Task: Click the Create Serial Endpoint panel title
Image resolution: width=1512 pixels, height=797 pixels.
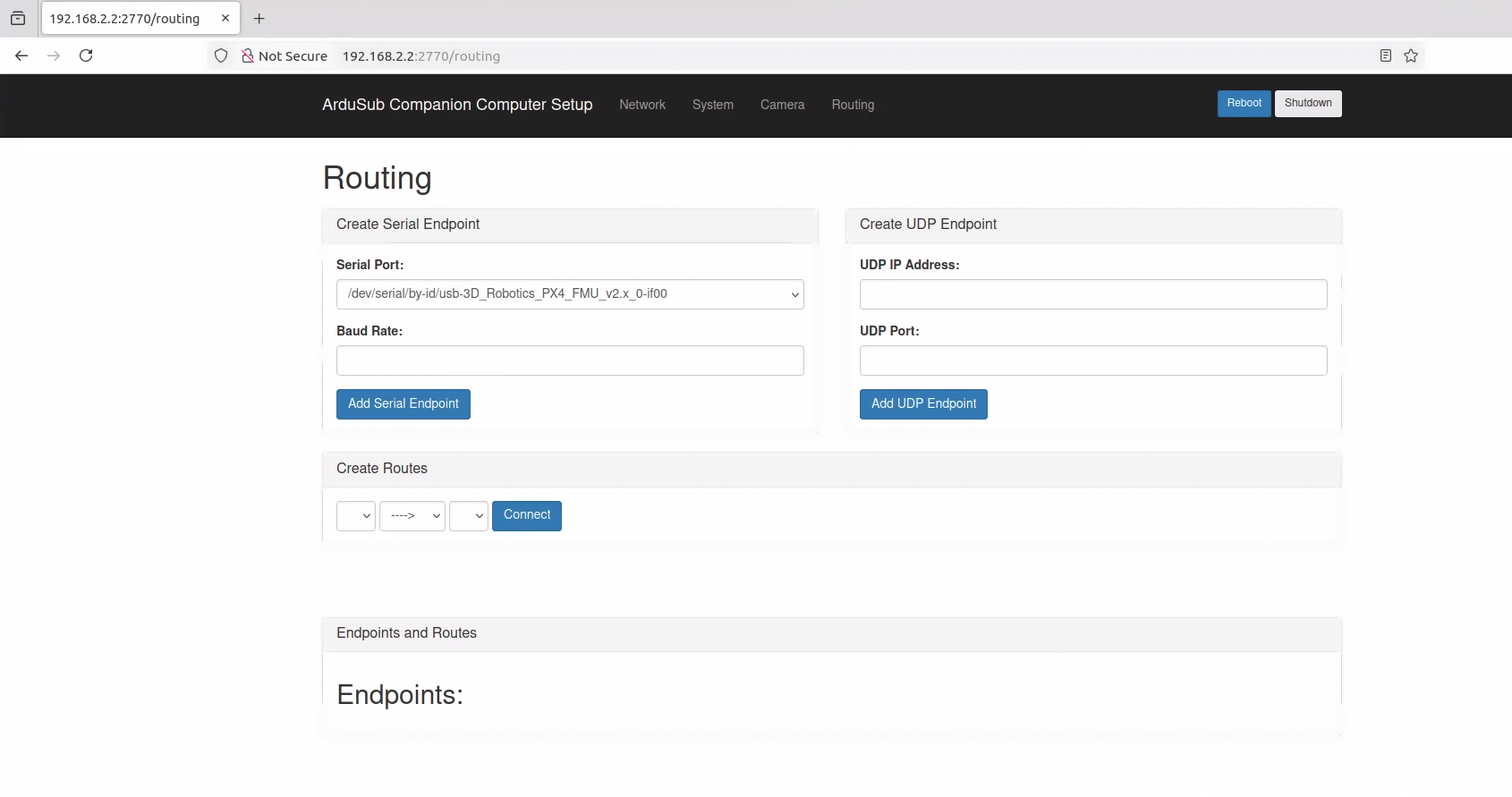Action: coord(408,225)
